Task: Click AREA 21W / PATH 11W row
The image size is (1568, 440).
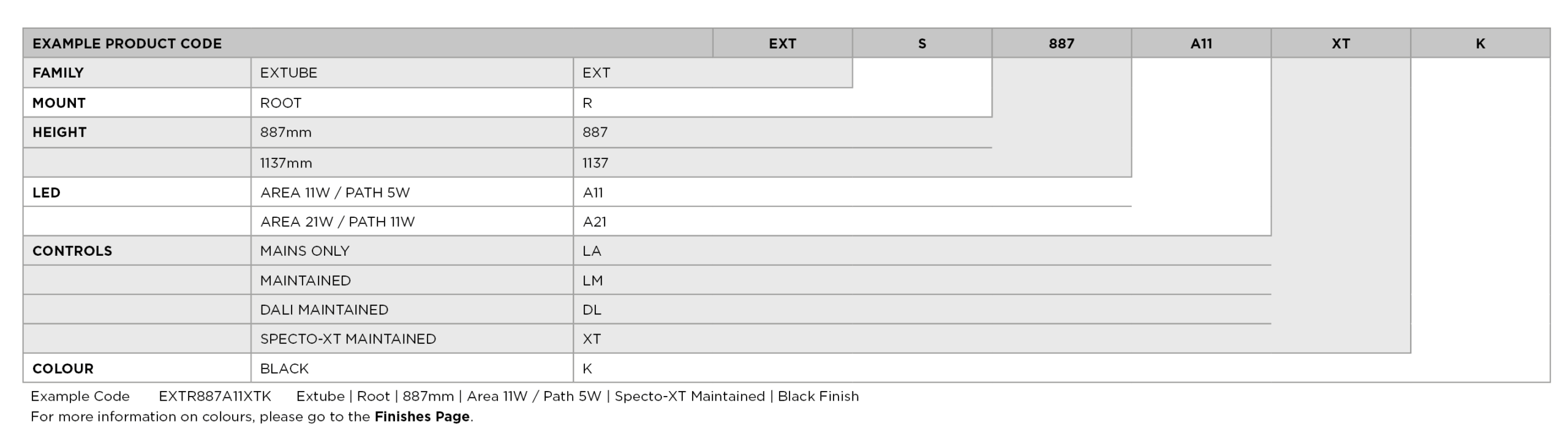Action: pos(337,222)
